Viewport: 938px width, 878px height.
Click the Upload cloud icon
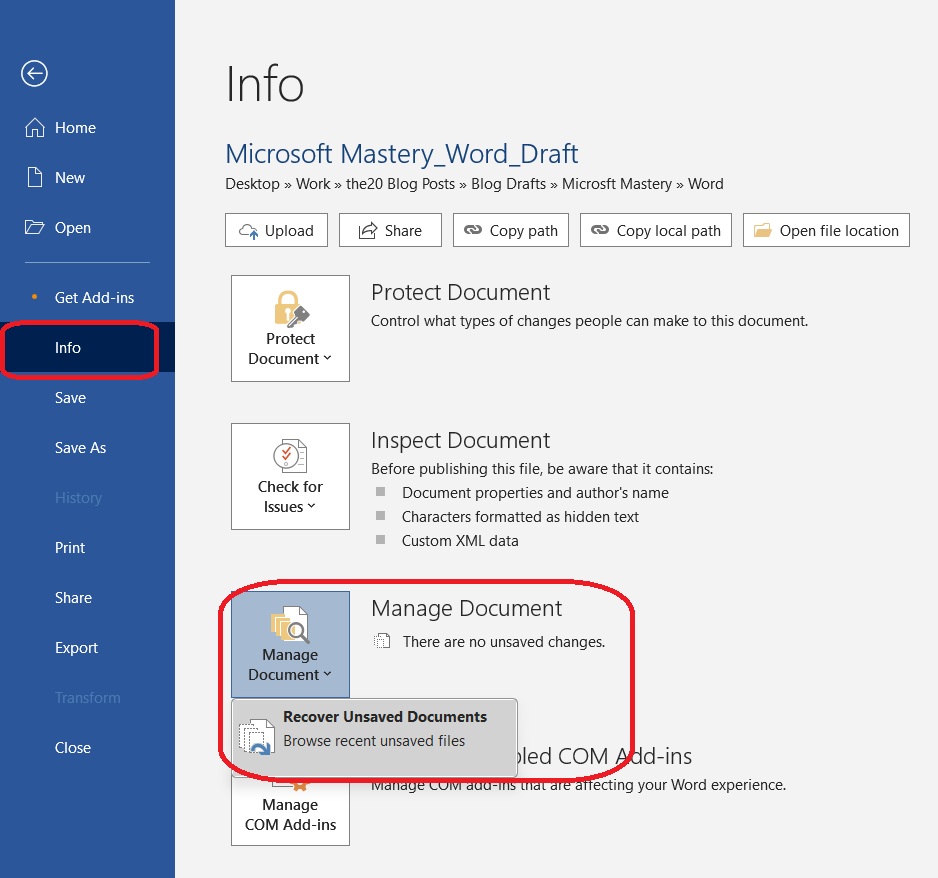point(248,231)
